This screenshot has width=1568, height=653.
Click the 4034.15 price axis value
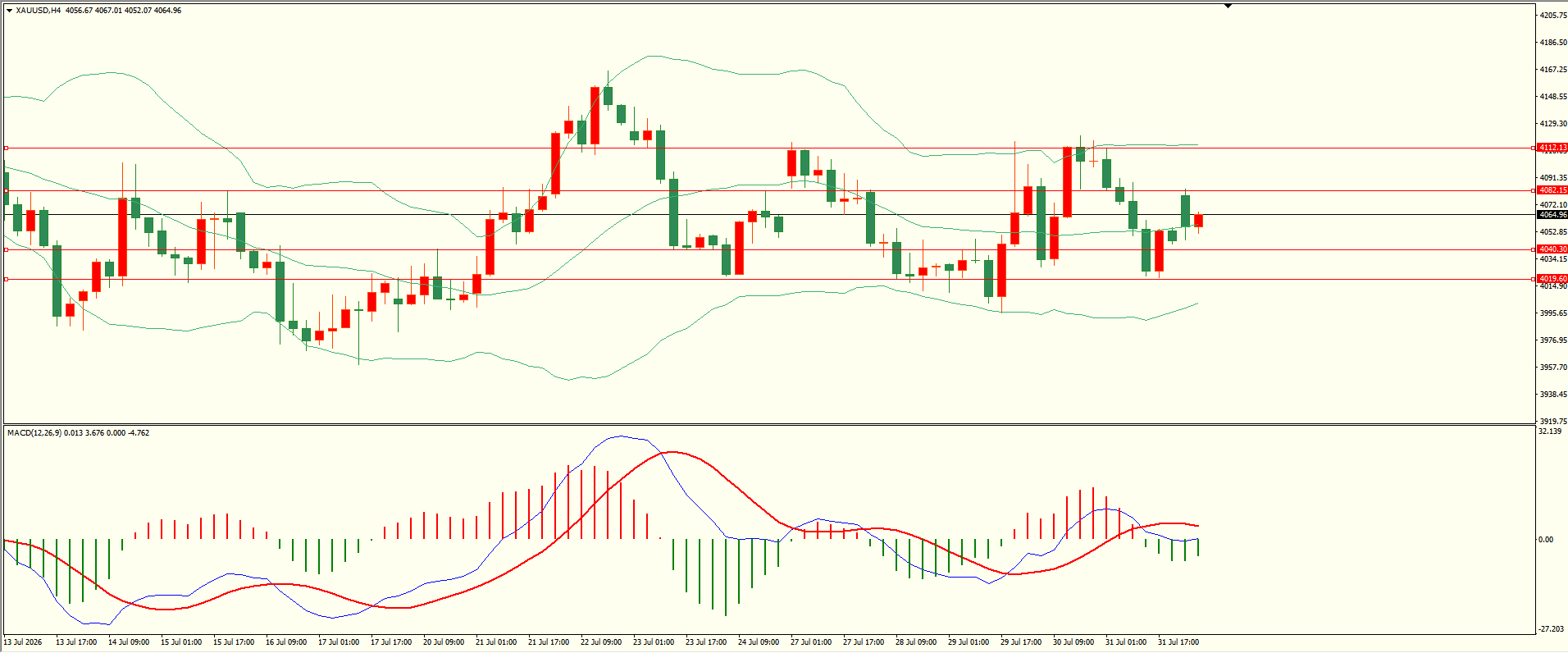1553,259
